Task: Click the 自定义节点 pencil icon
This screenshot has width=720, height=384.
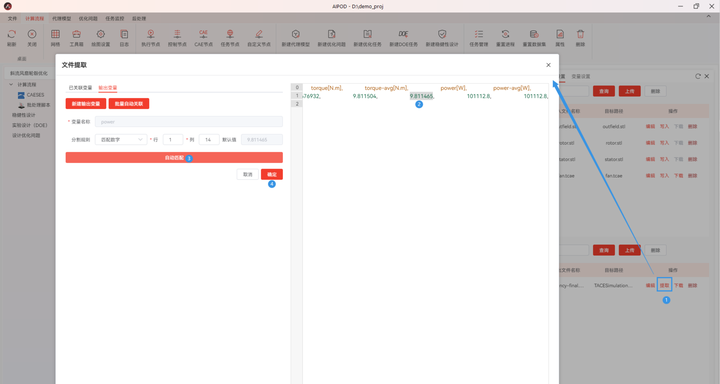Action: pyautogui.click(x=259, y=34)
